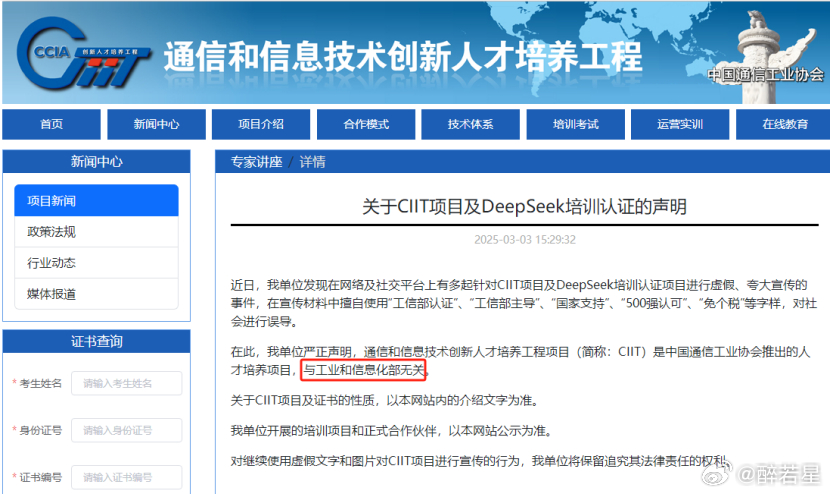Click the 考生姓名 input field
830x494 pixels.
(x=127, y=383)
